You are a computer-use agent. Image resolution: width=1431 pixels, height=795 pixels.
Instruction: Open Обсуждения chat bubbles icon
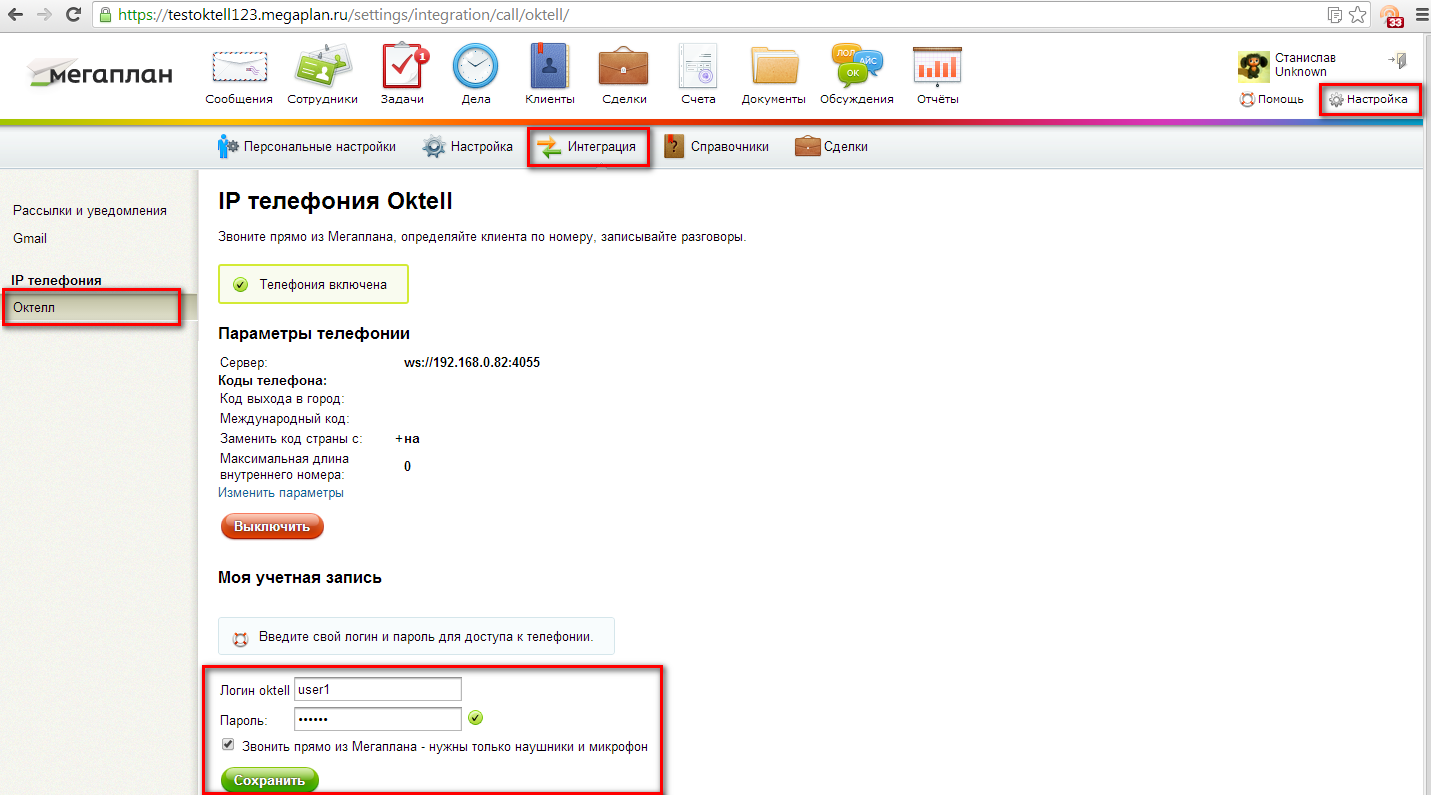click(x=856, y=67)
